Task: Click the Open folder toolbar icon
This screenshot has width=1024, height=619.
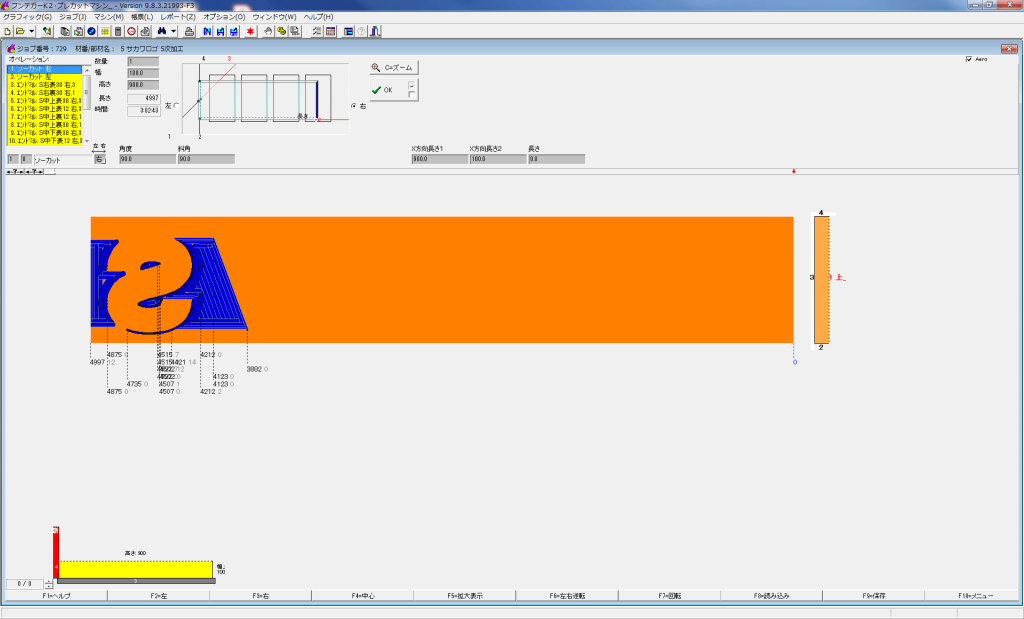Action: [x=20, y=31]
